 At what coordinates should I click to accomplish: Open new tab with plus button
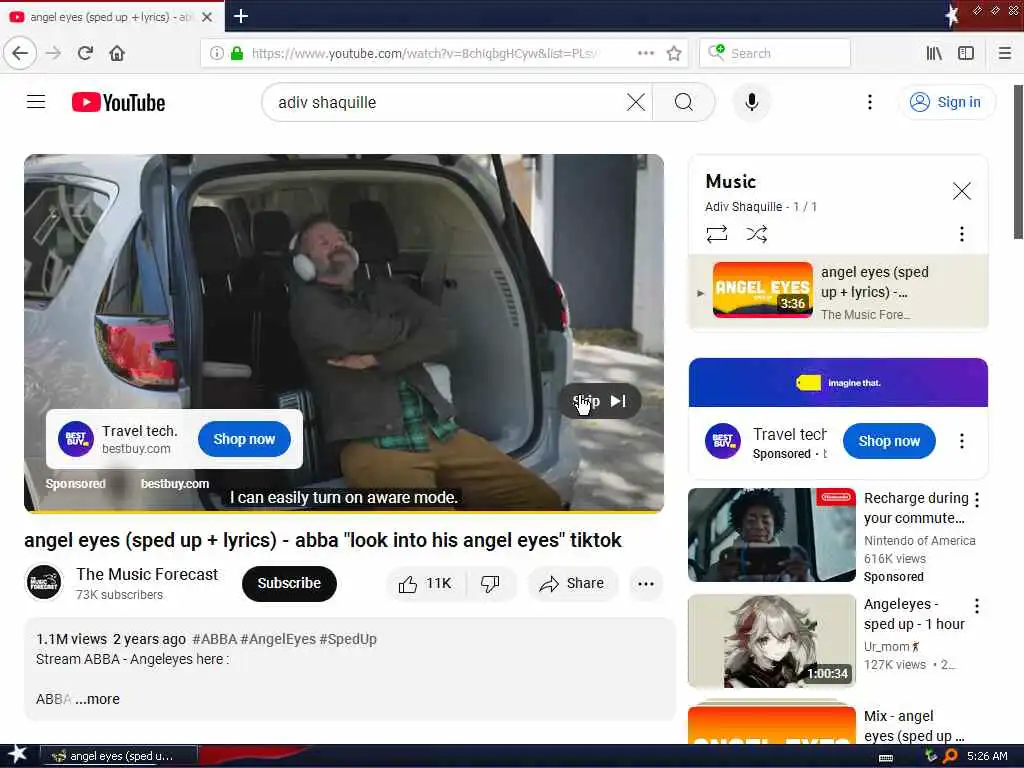(240, 16)
